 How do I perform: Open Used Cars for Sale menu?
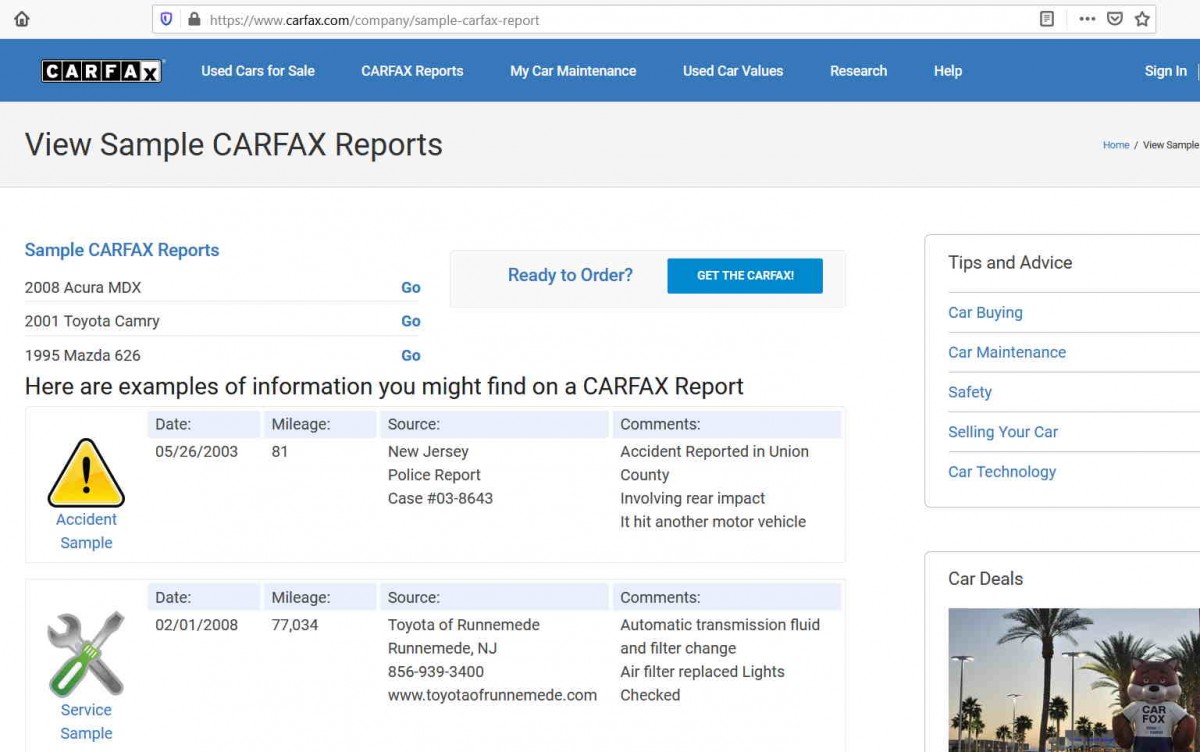[258, 71]
